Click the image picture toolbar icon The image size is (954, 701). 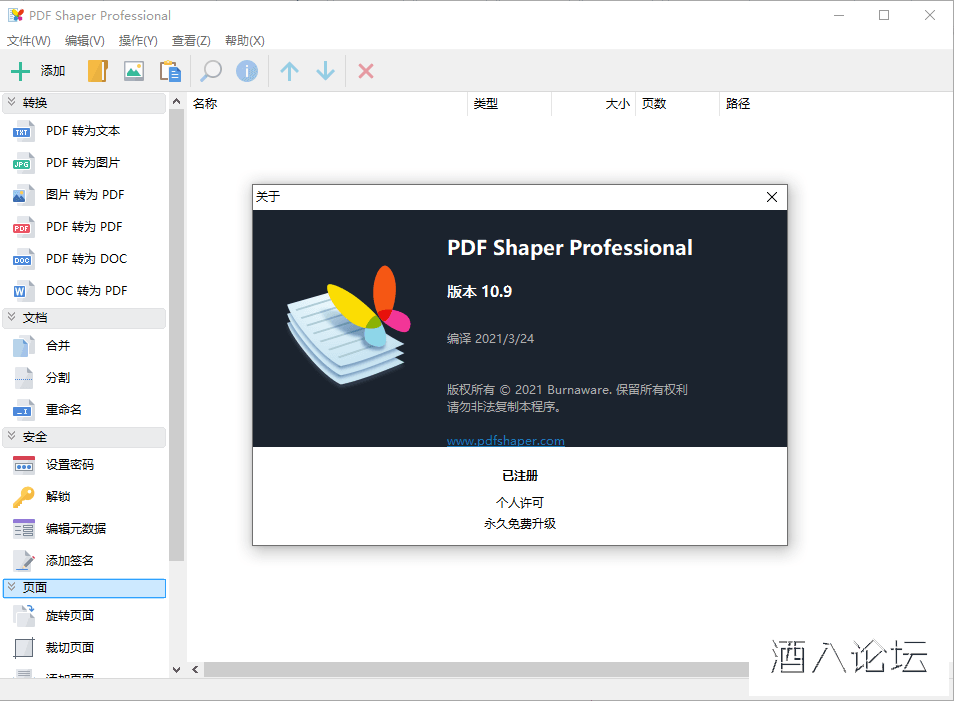[x=133, y=71]
